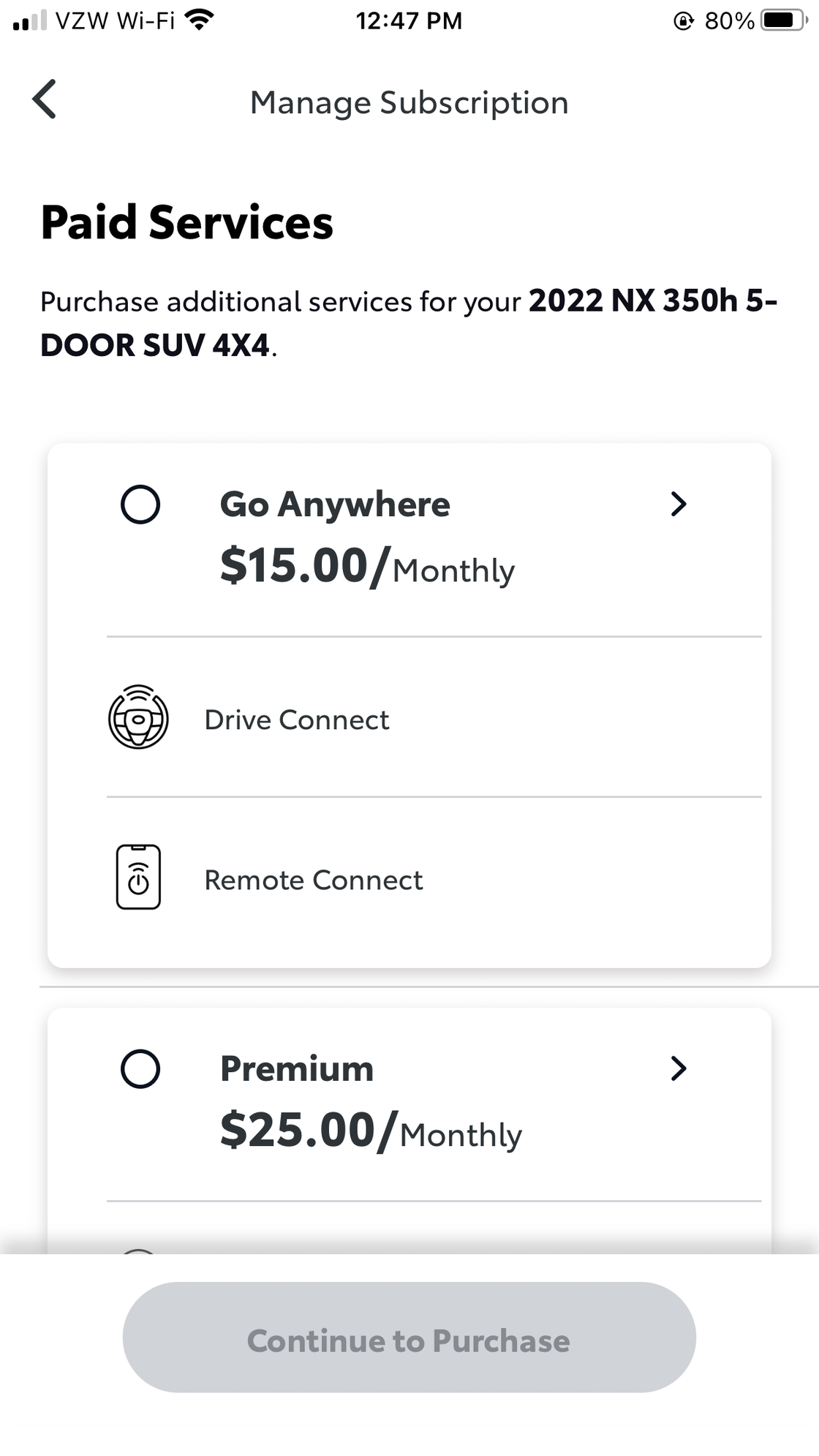The height and width of the screenshot is (1456, 819).
Task: Select the Premium plan radio button
Action: (x=140, y=1069)
